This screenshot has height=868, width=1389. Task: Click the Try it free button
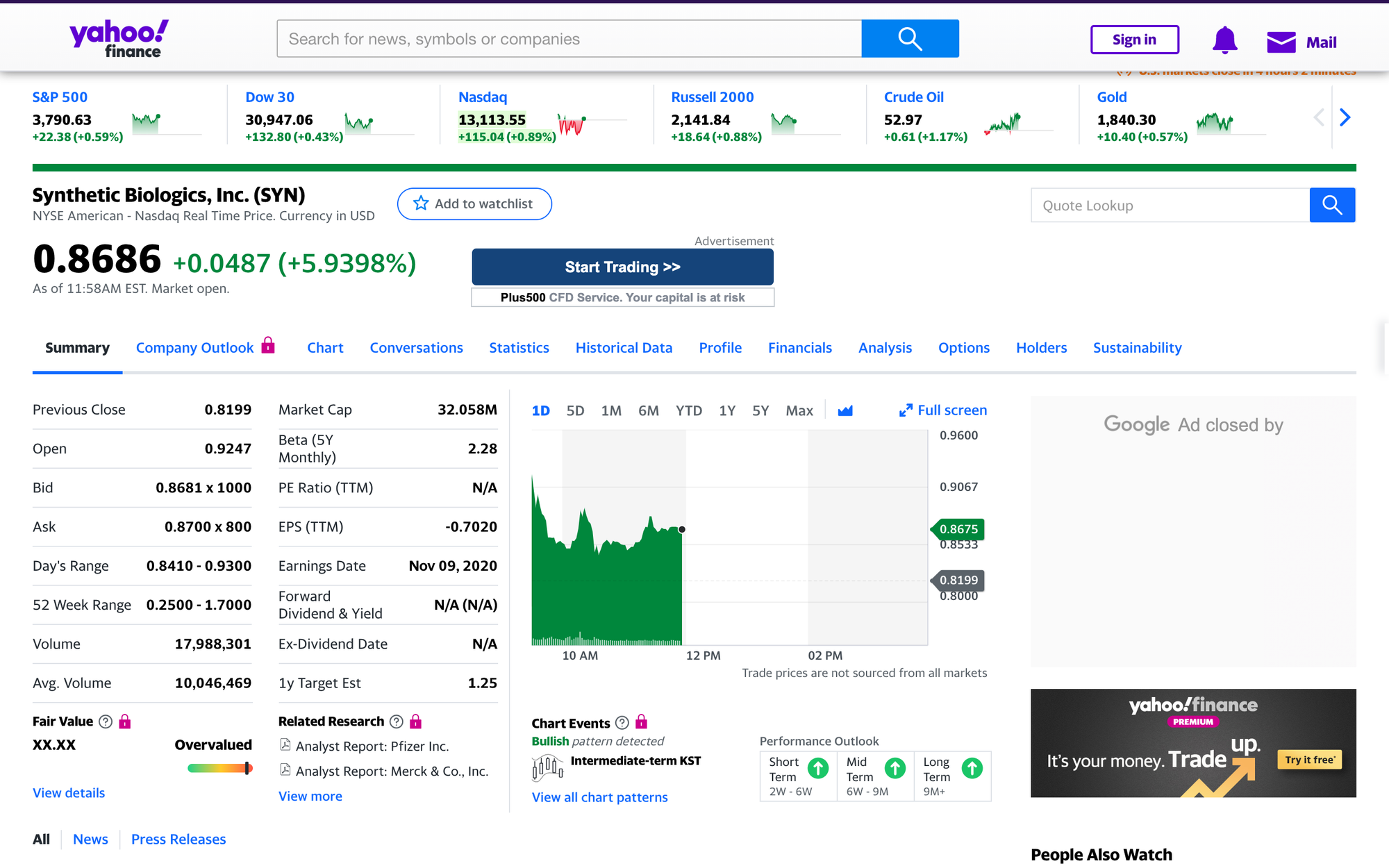(1309, 760)
